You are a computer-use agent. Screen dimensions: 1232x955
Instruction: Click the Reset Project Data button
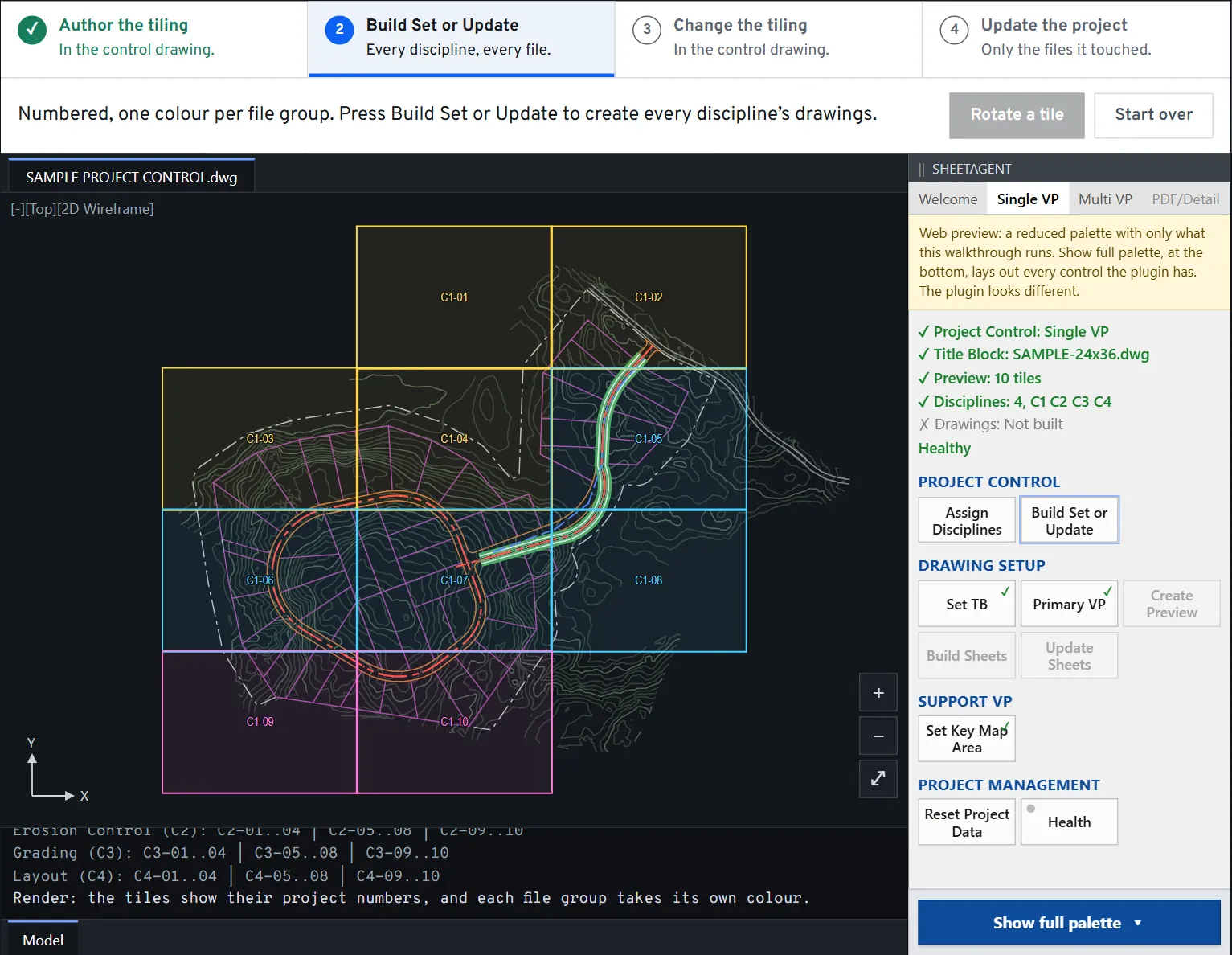coord(967,822)
